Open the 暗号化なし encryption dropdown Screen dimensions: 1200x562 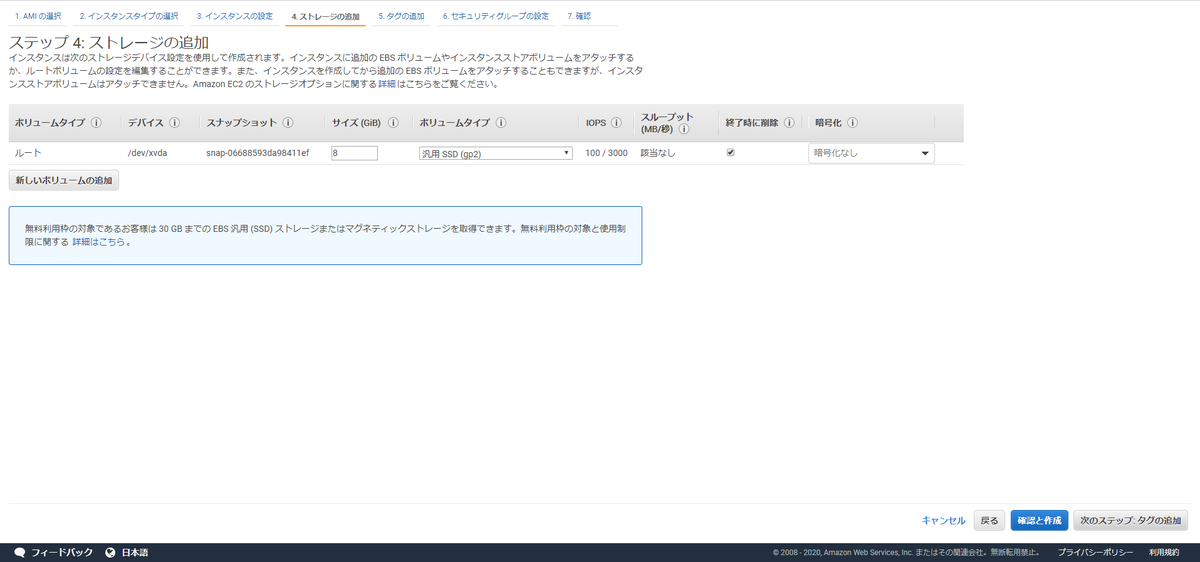871,153
